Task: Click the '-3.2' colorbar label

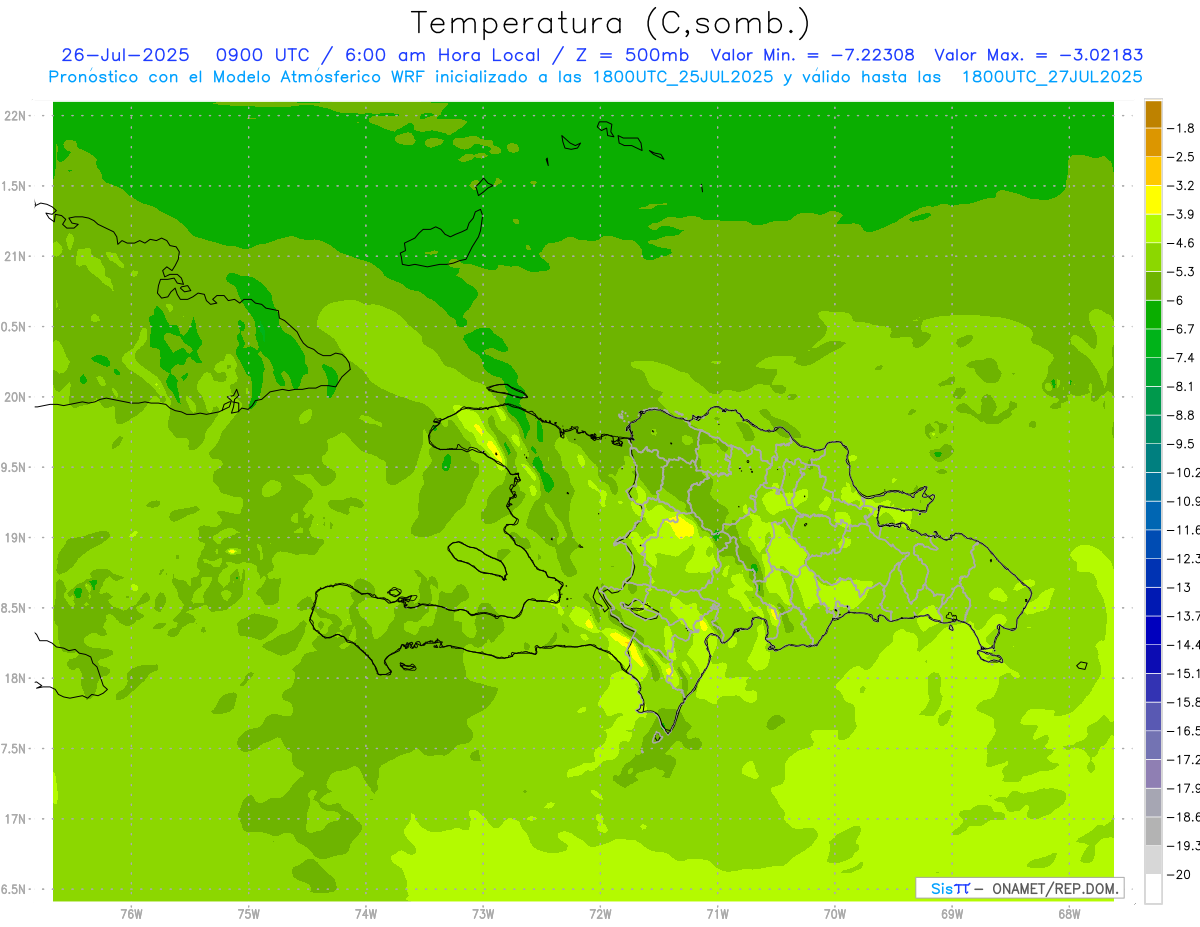Action: coord(1181,186)
